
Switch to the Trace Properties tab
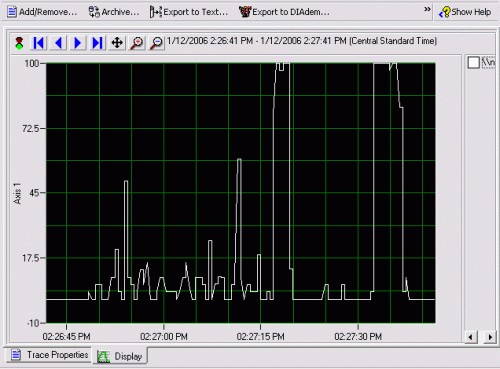point(49,355)
